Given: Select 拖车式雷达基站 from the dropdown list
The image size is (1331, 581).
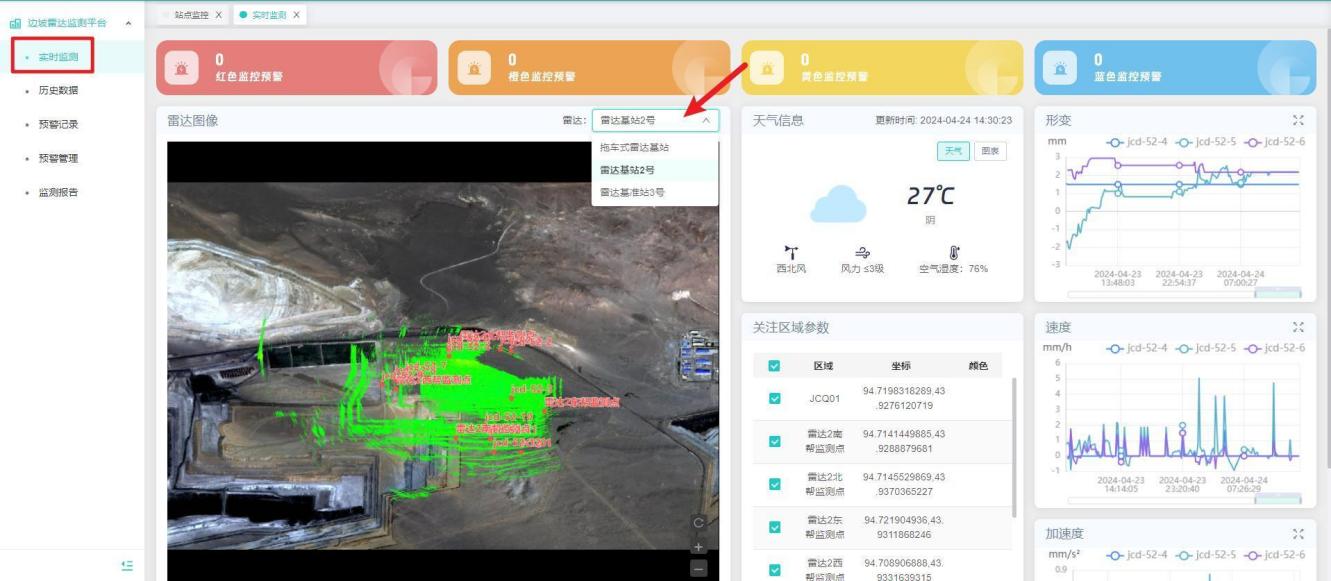Looking at the screenshot, I should coord(634,147).
